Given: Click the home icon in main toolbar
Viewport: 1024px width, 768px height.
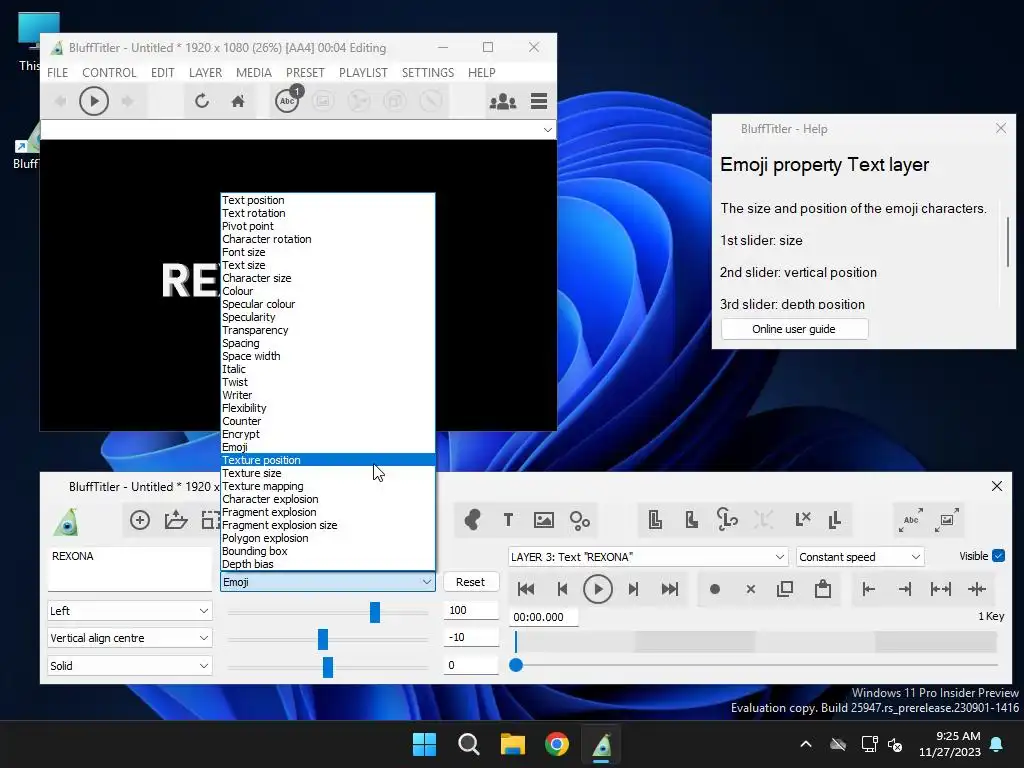Looking at the screenshot, I should [238, 101].
